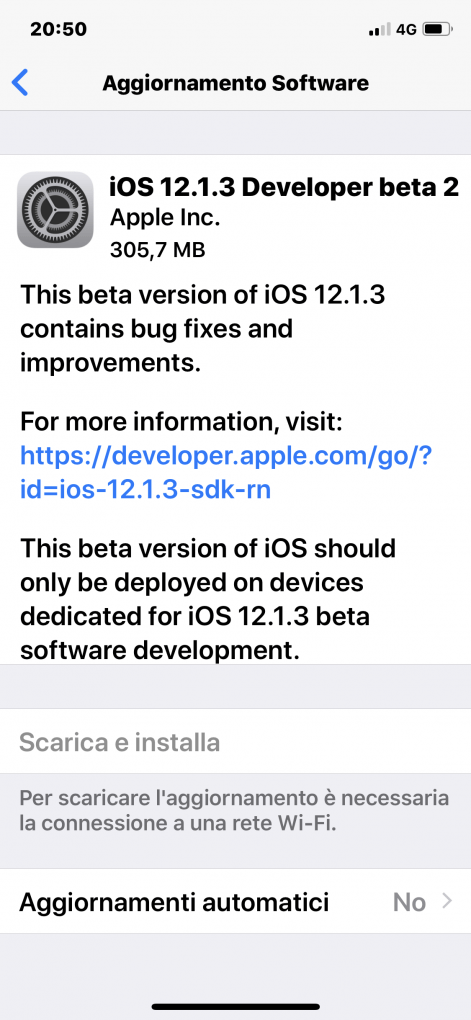Screen dimensions: 471x1020
Task: Tap the iOS 12.1.3 Developer beta 2 heading
Action: pyautogui.click(x=284, y=187)
